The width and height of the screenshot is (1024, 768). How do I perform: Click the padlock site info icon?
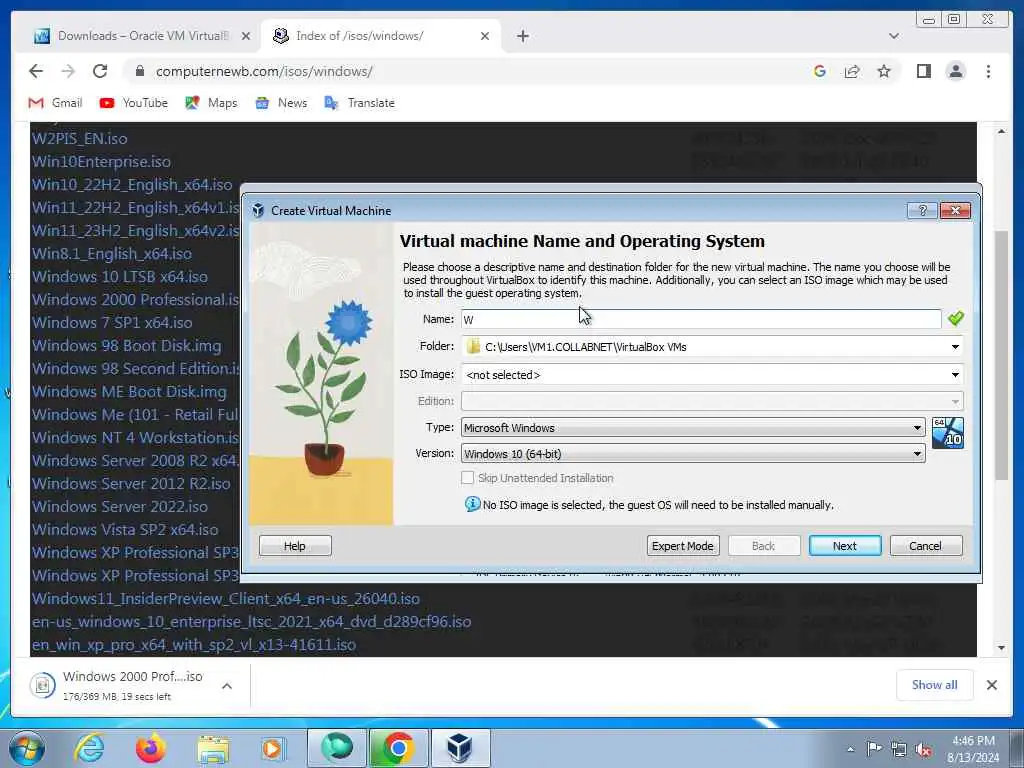pyautogui.click(x=139, y=71)
